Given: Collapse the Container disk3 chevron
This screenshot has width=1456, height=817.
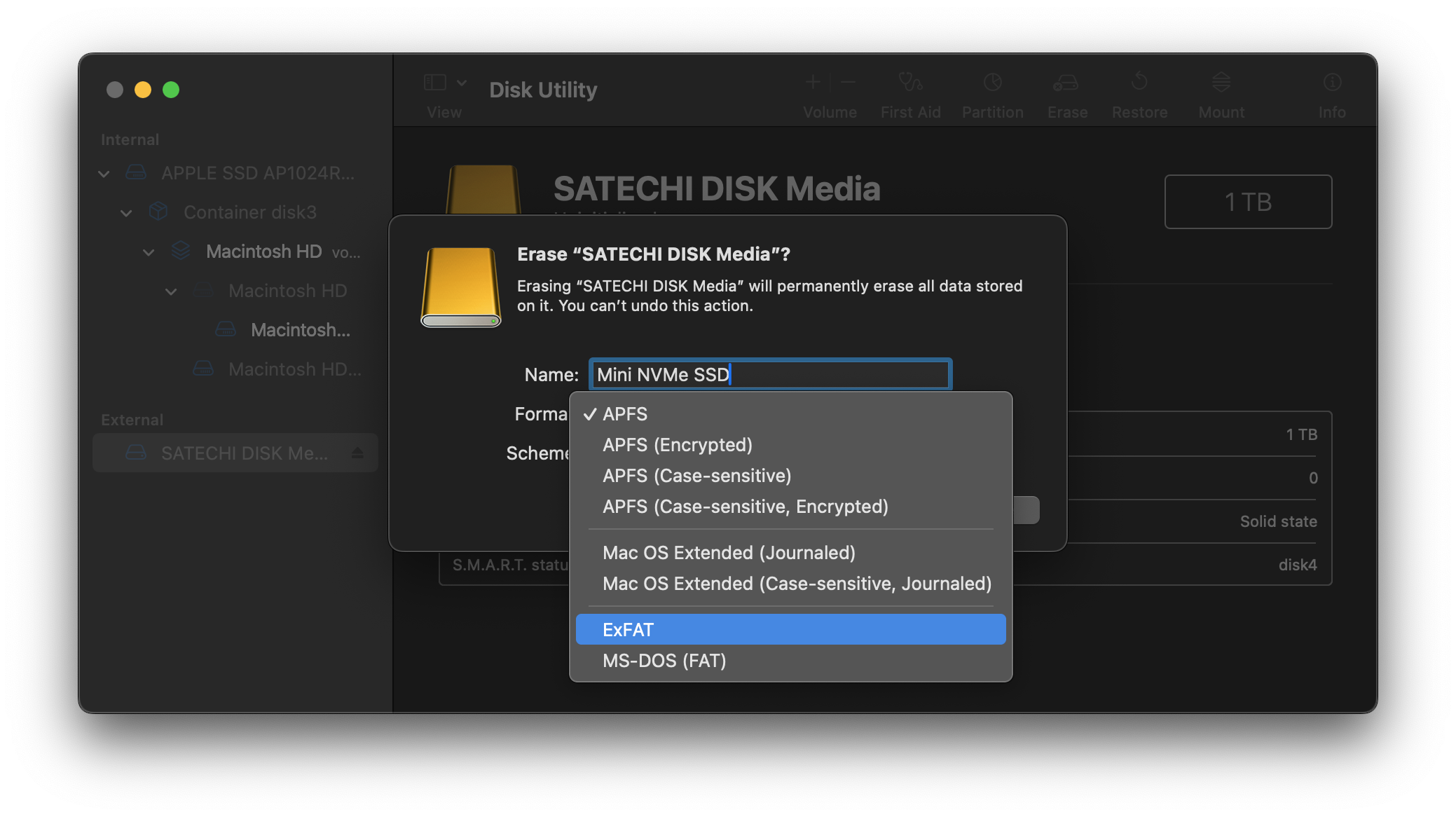Looking at the screenshot, I should 126,212.
